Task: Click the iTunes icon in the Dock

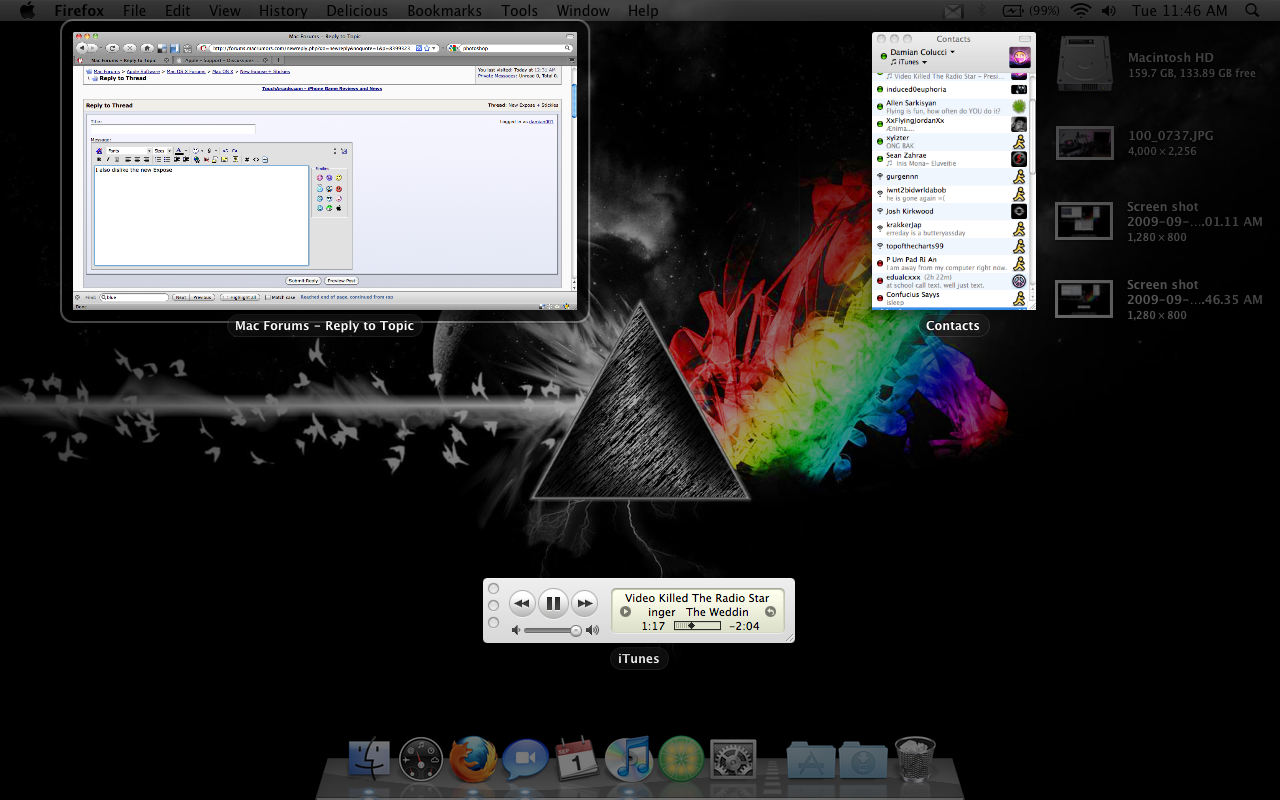Action: 629,759
